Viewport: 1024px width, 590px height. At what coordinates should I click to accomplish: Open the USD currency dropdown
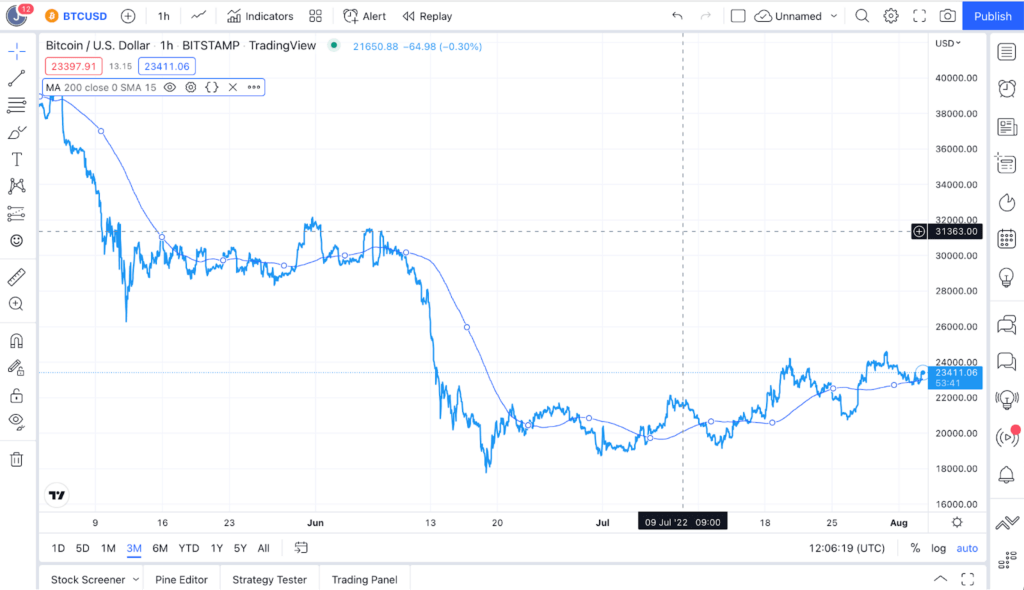tap(948, 43)
